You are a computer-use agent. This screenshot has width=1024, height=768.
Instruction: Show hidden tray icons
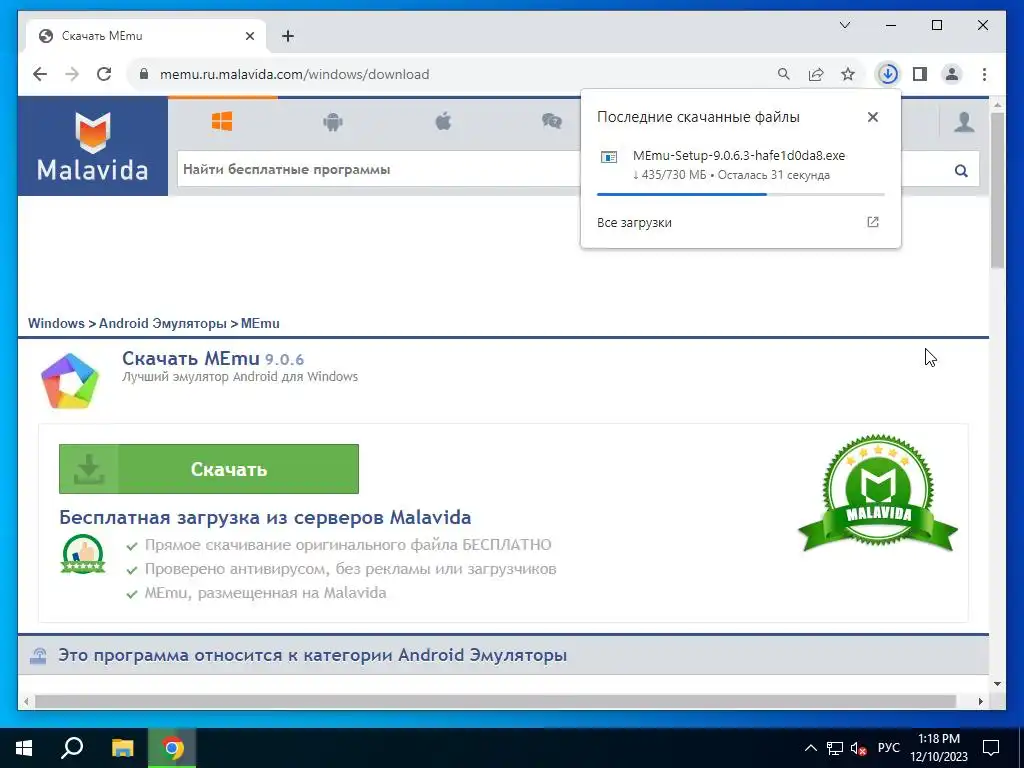810,748
